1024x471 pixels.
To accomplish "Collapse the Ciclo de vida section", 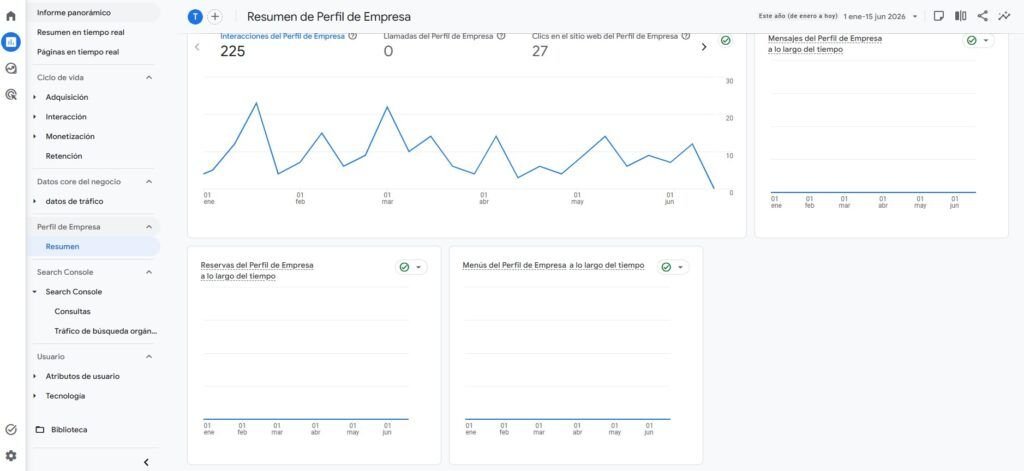I will 149,78.
